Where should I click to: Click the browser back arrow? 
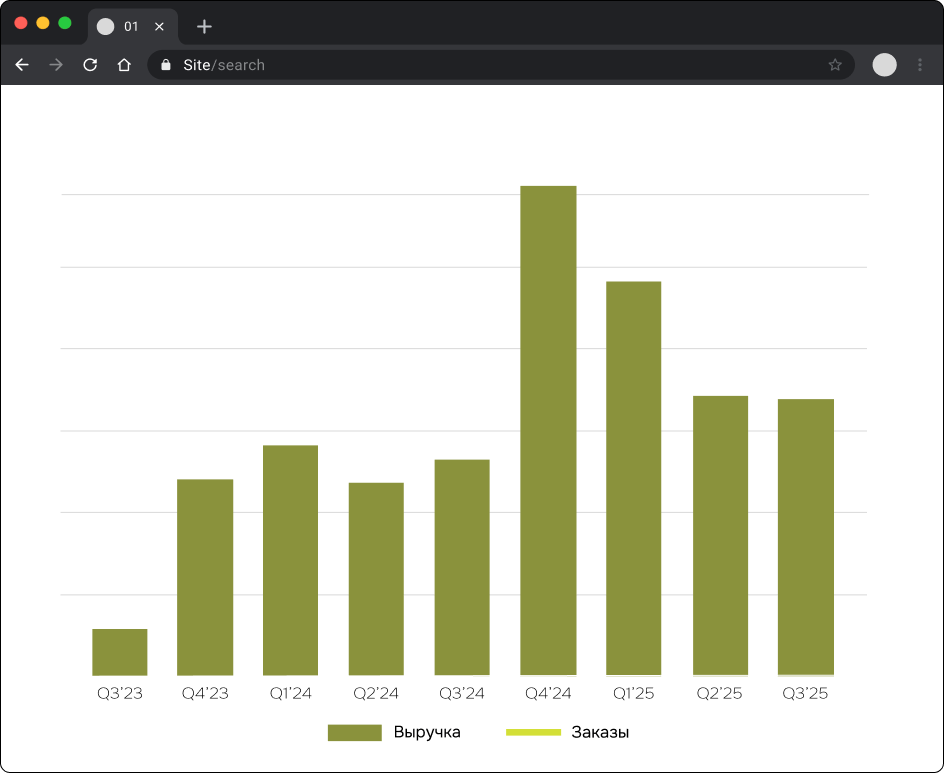(x=22, y=65)
